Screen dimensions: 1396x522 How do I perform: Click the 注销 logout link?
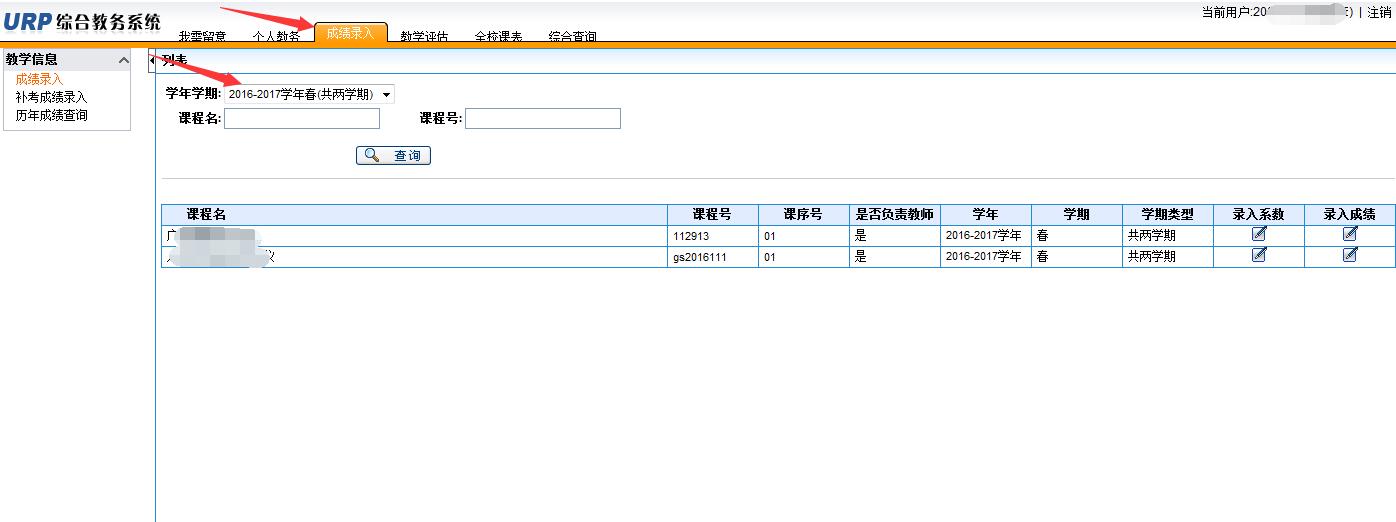[1379, 13]
